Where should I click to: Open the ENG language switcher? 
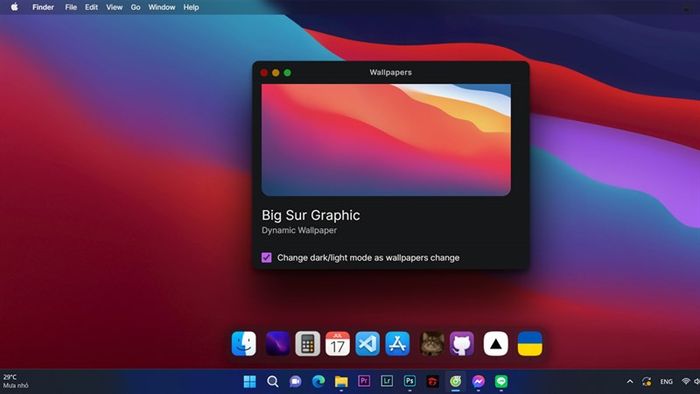point(667,382)
